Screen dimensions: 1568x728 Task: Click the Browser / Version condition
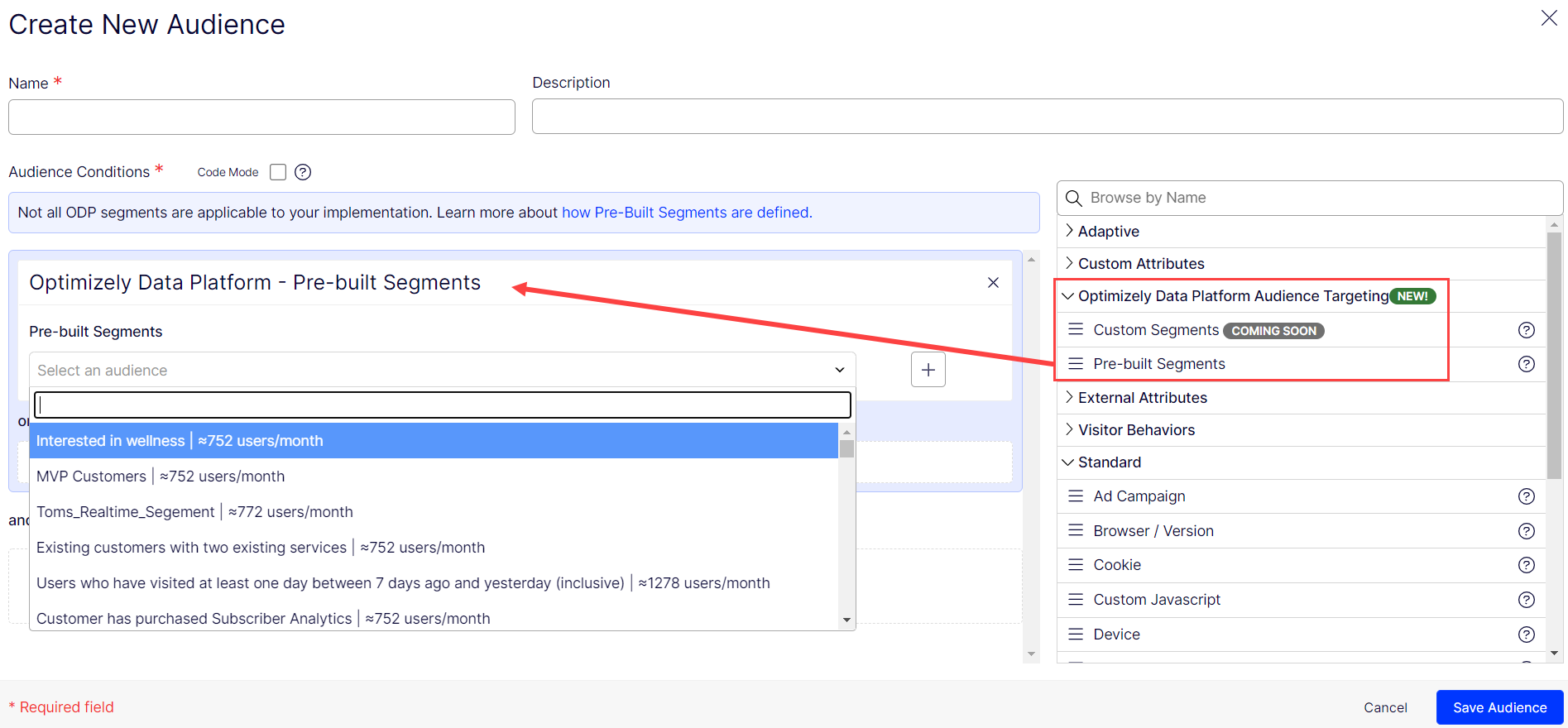pyautogui.click(x=1302, y=531)
